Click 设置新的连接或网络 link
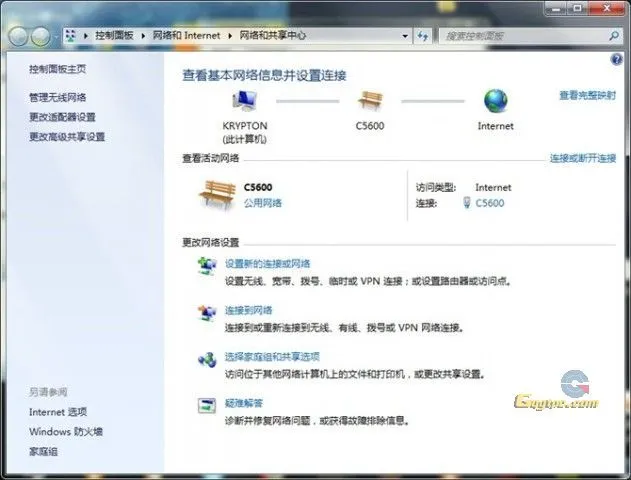 267,264
